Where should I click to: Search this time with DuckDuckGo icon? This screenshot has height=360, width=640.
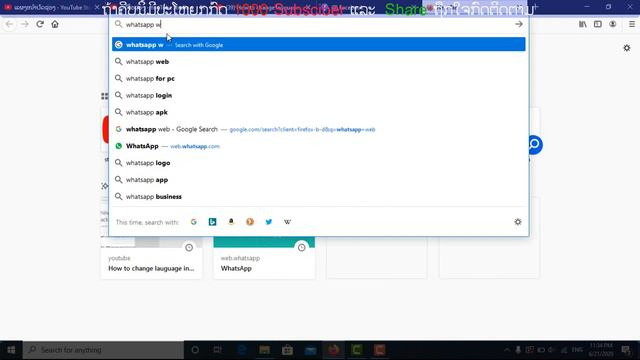coord(250,222)
